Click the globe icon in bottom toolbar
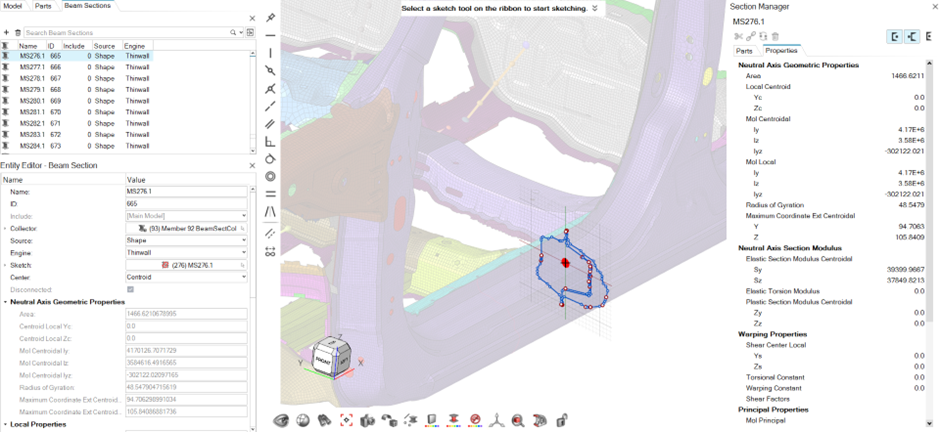Image resolution: width=940 pixels, height=432 pixels. point(303,420)
